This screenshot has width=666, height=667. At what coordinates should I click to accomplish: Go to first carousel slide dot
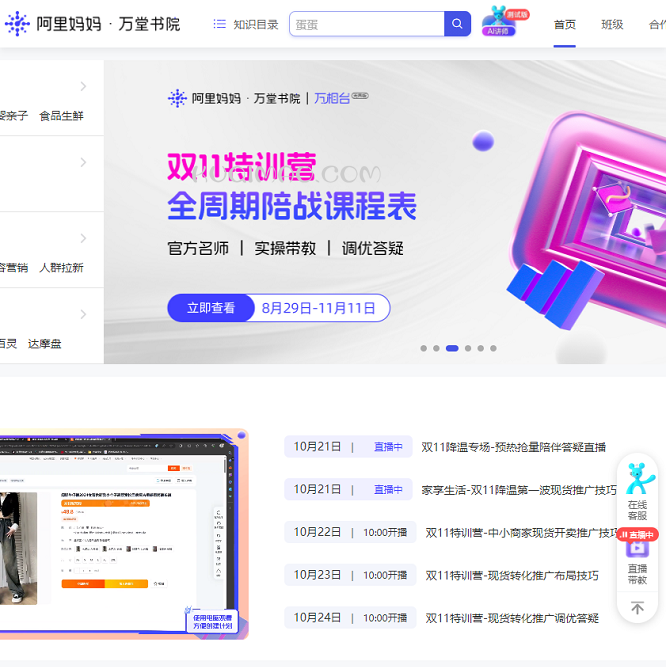point(424,348)
